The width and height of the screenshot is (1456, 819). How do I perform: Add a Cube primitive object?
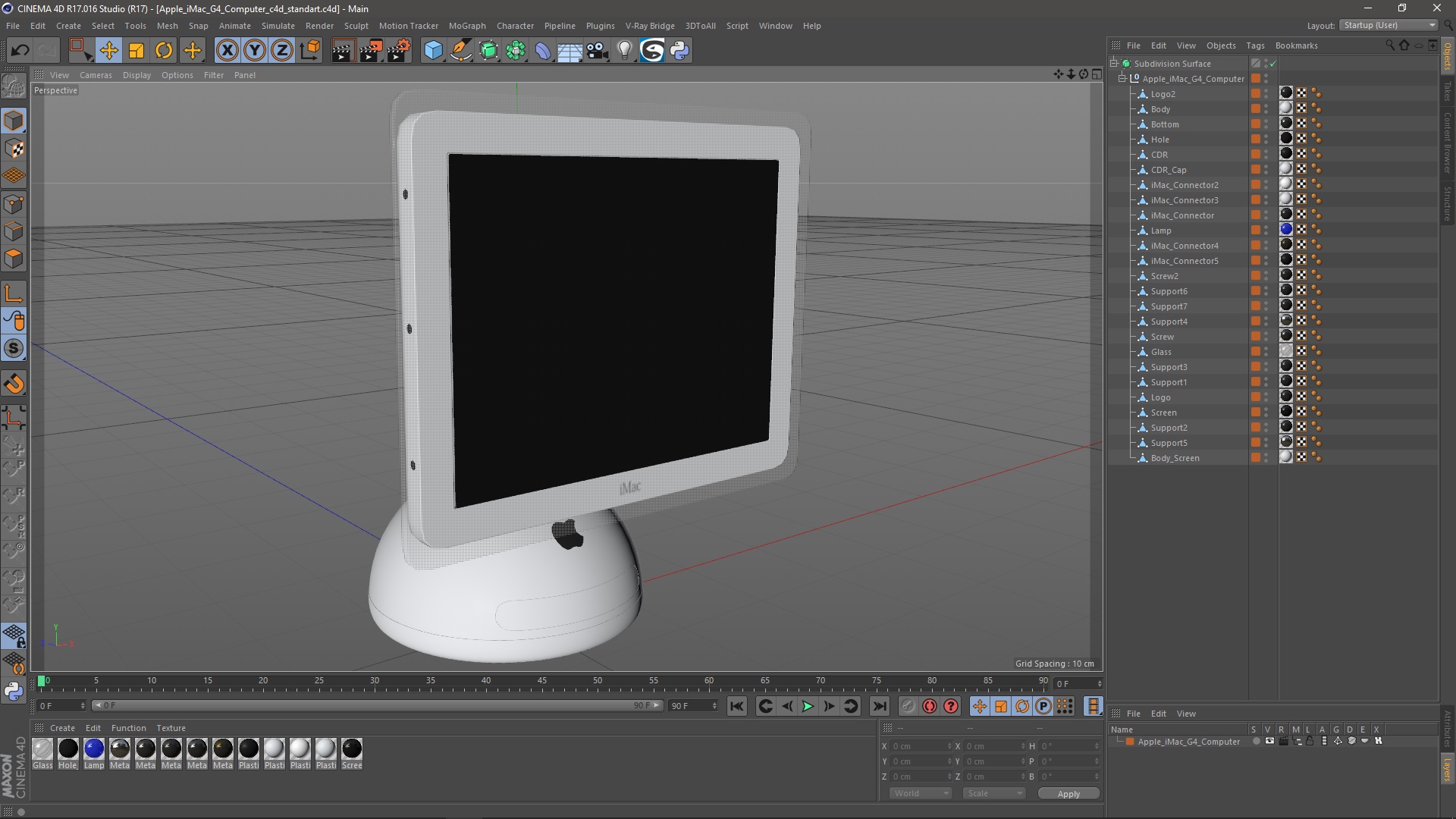433,51
